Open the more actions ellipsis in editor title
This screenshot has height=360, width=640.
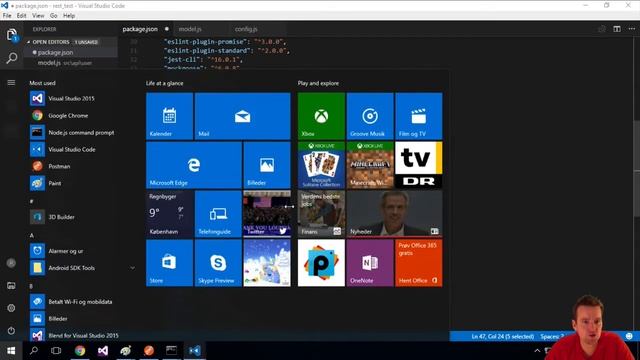tap(631, 29)
